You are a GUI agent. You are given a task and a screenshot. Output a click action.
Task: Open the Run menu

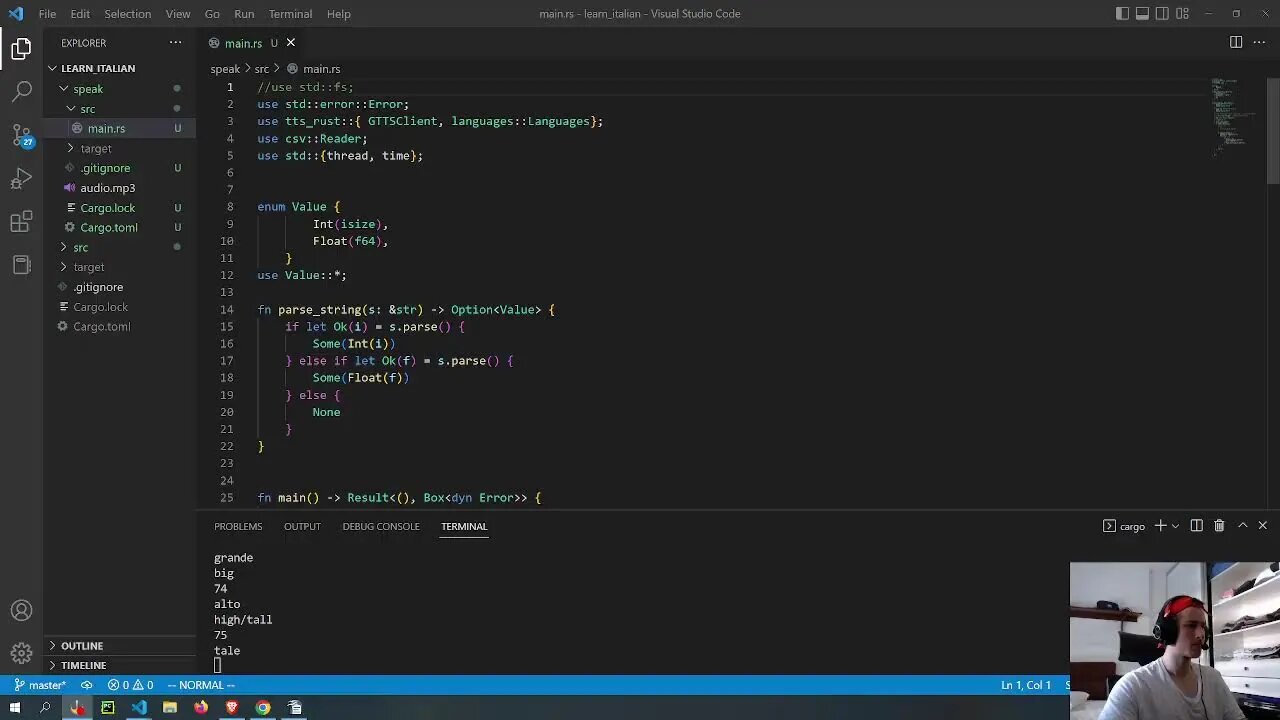(x=244, y=14)
